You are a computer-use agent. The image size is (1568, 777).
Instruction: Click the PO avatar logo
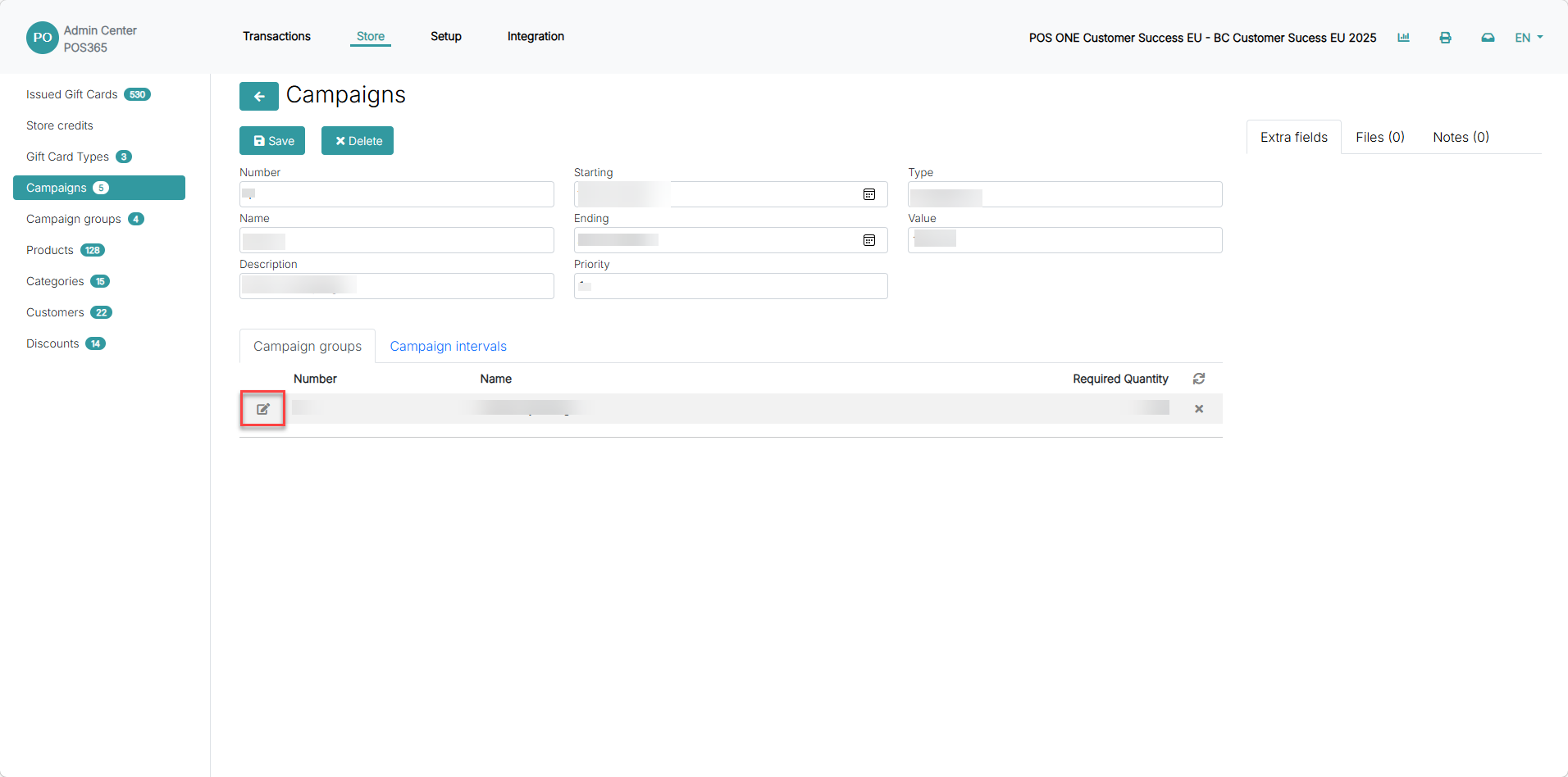click(43, 38)
